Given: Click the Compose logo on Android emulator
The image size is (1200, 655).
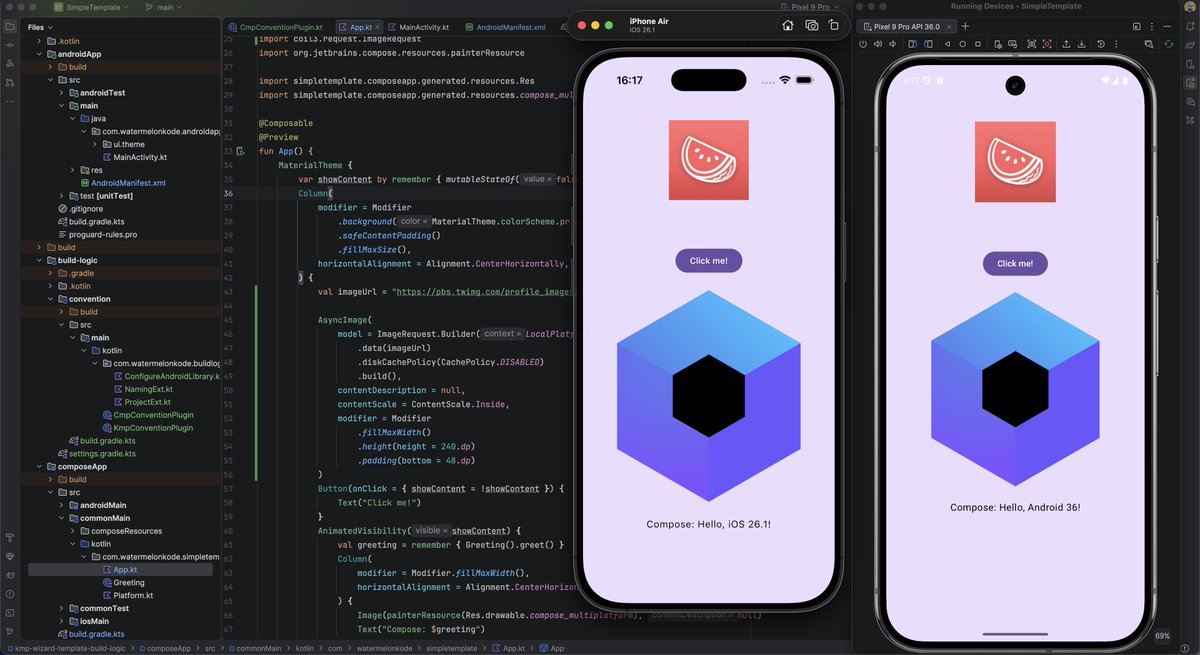Looking at the screenshot, I should (1015, 391).
